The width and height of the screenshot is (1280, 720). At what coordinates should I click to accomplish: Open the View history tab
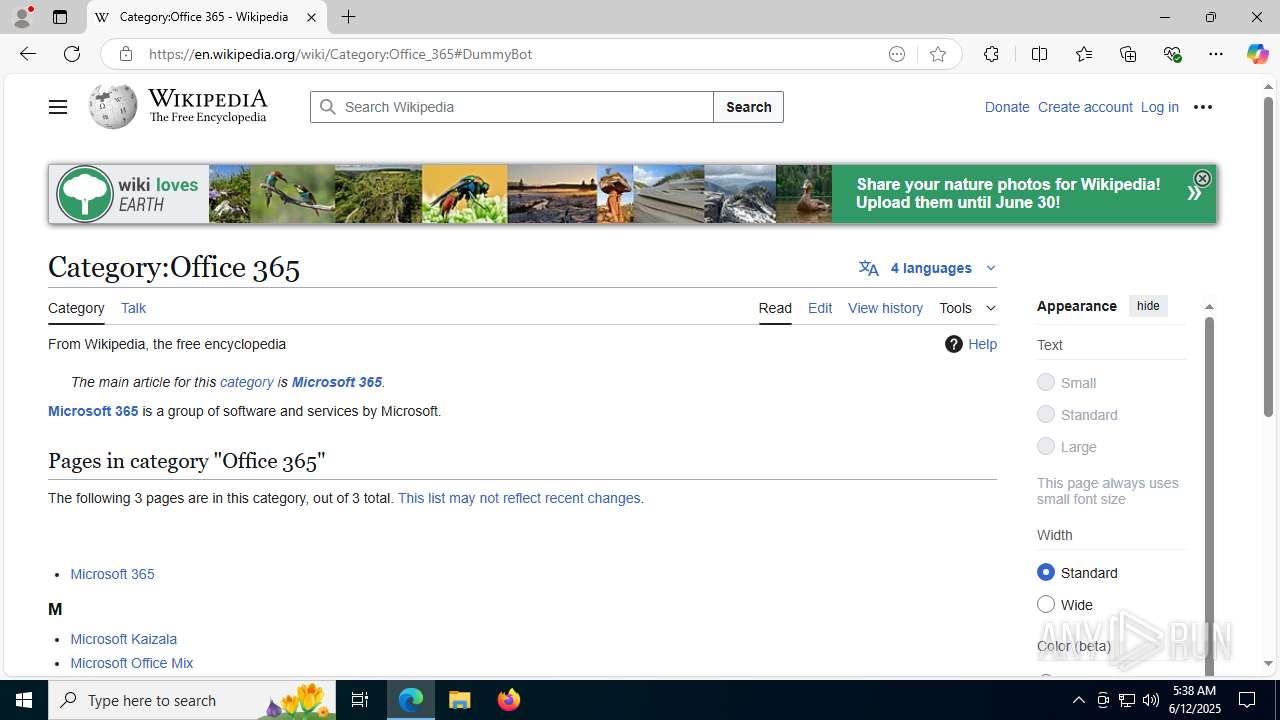click(x=885, y=308)
